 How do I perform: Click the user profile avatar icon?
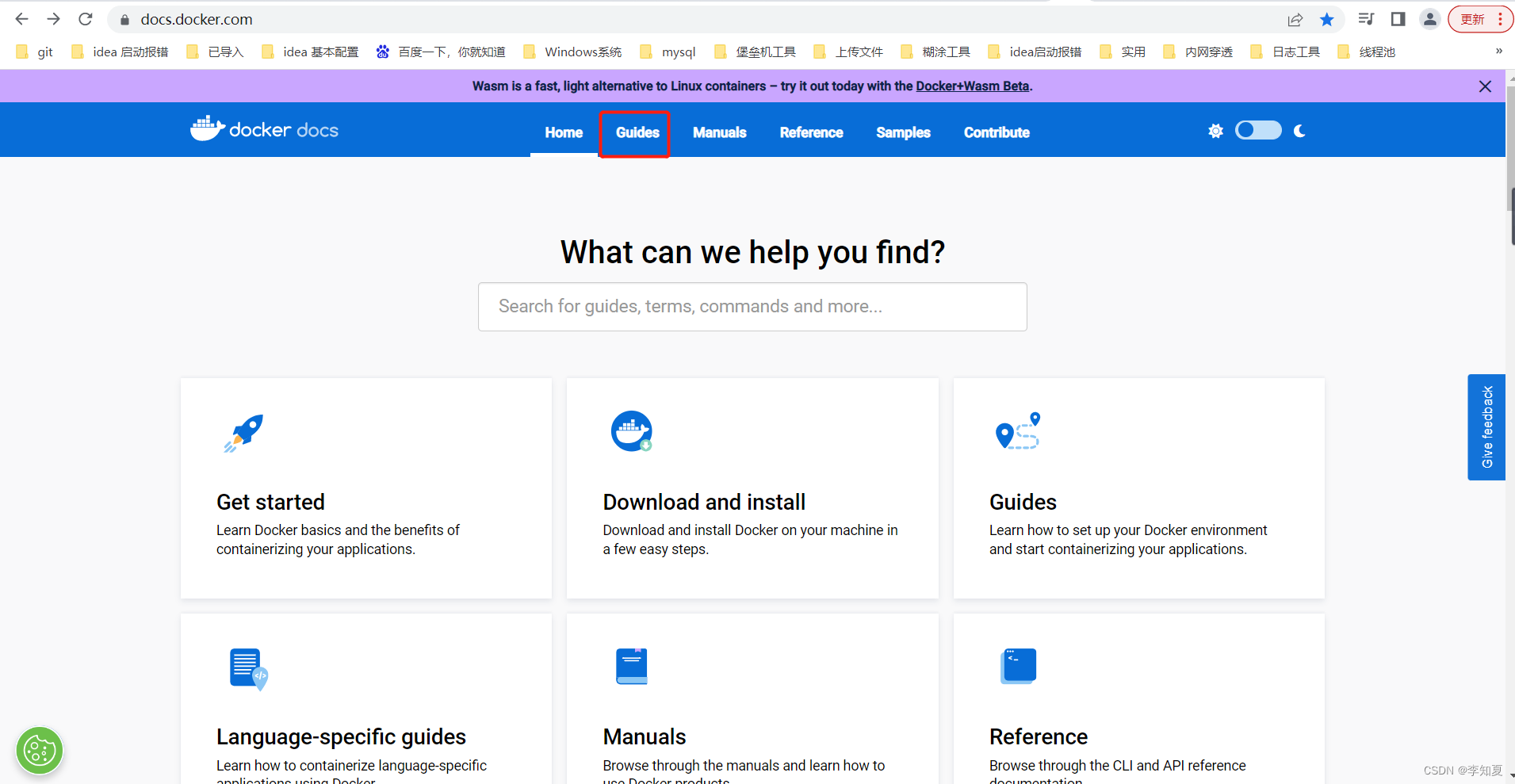pos(1430,19)
